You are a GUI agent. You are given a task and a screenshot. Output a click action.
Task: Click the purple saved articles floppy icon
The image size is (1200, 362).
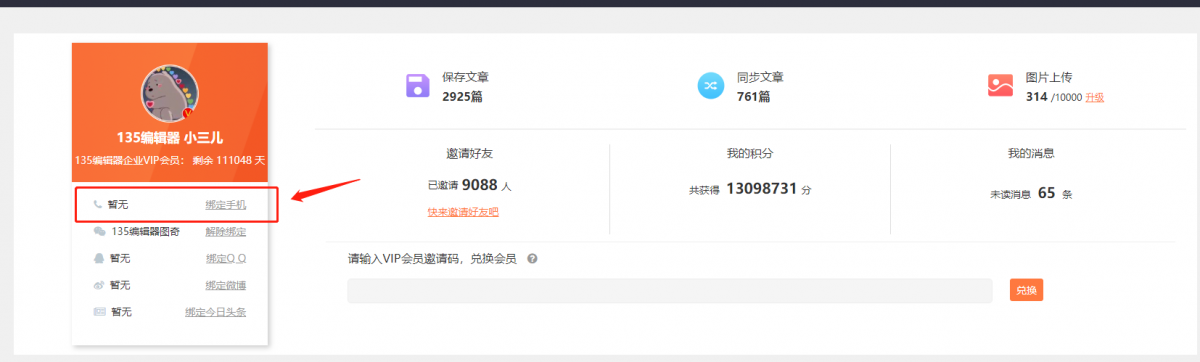point(418,86)
